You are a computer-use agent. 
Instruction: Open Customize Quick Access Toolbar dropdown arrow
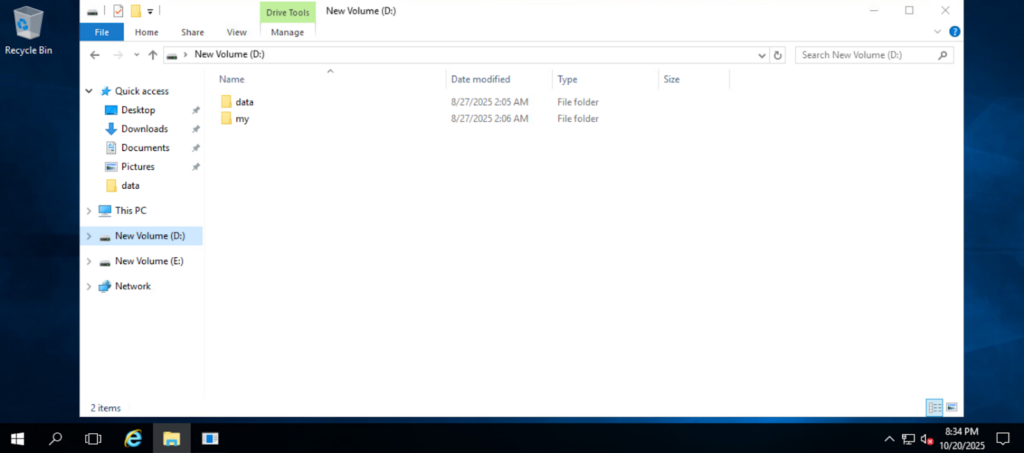(150, 11)
